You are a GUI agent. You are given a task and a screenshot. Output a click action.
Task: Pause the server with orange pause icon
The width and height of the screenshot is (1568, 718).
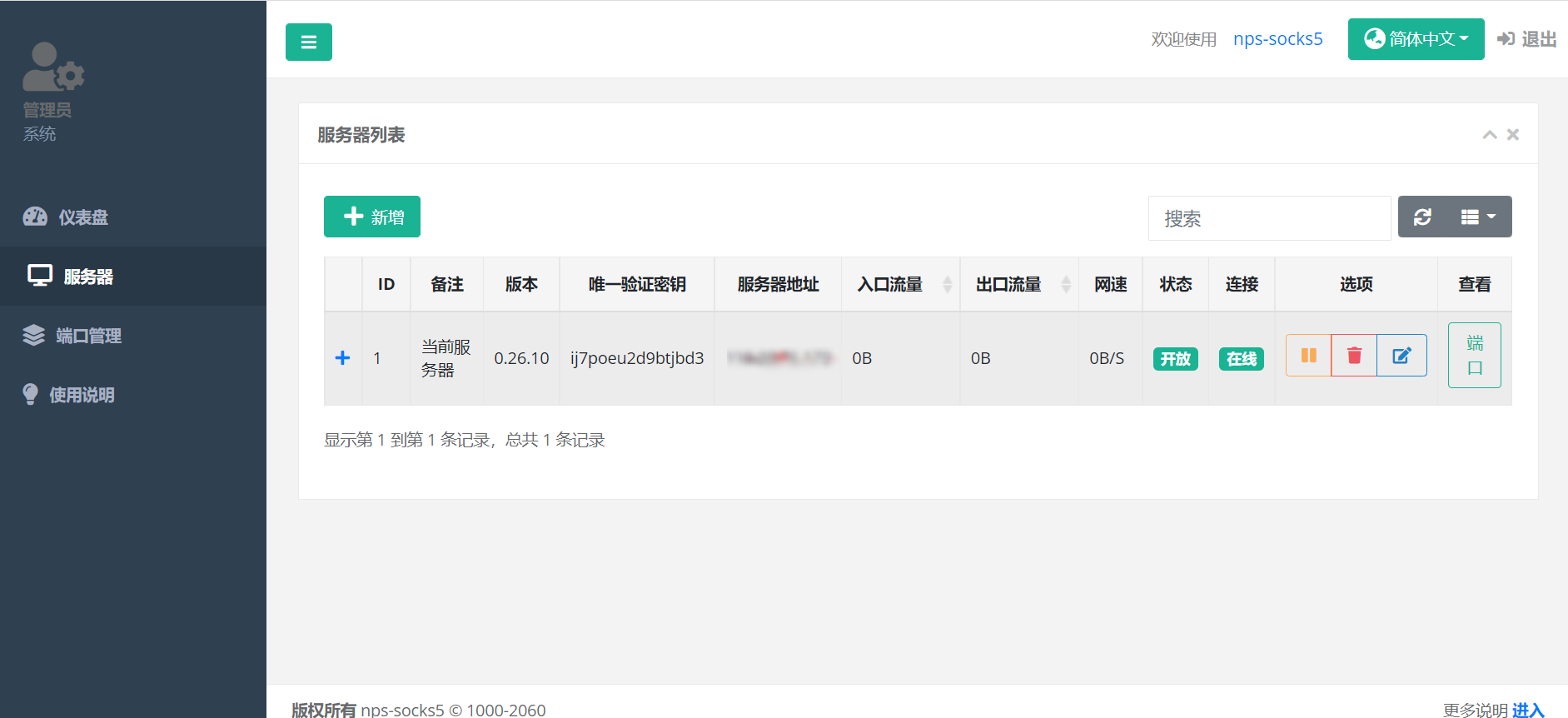click(1308, 356)
